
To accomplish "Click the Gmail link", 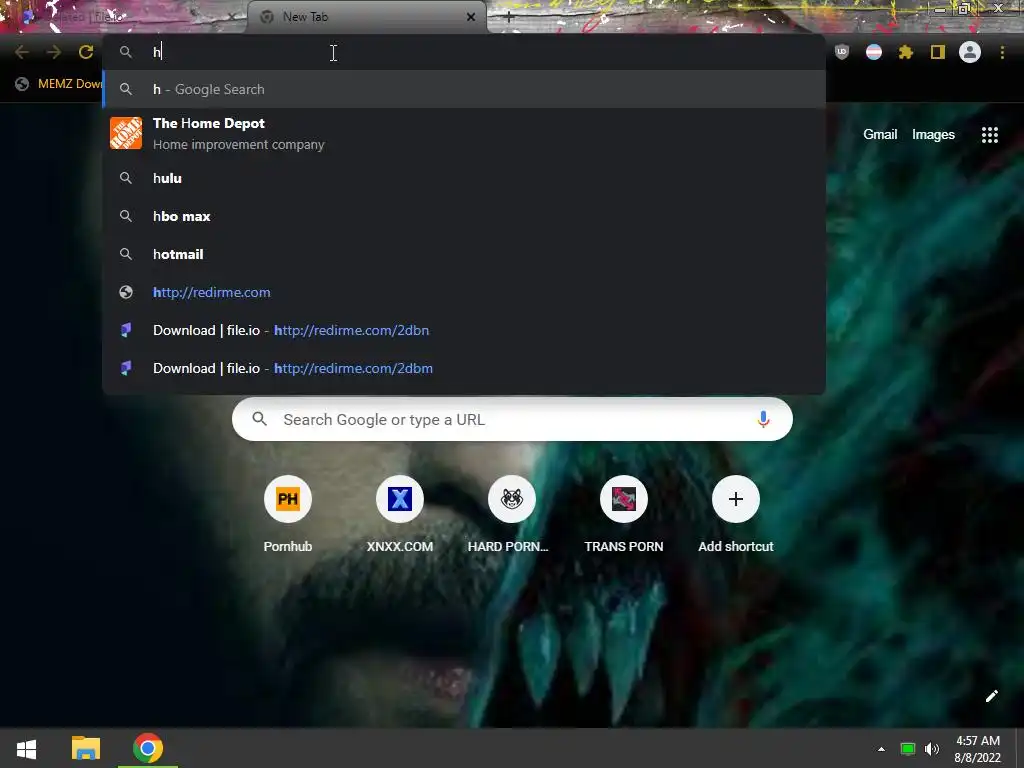I will pyautogui.click(x=880, y=135).
